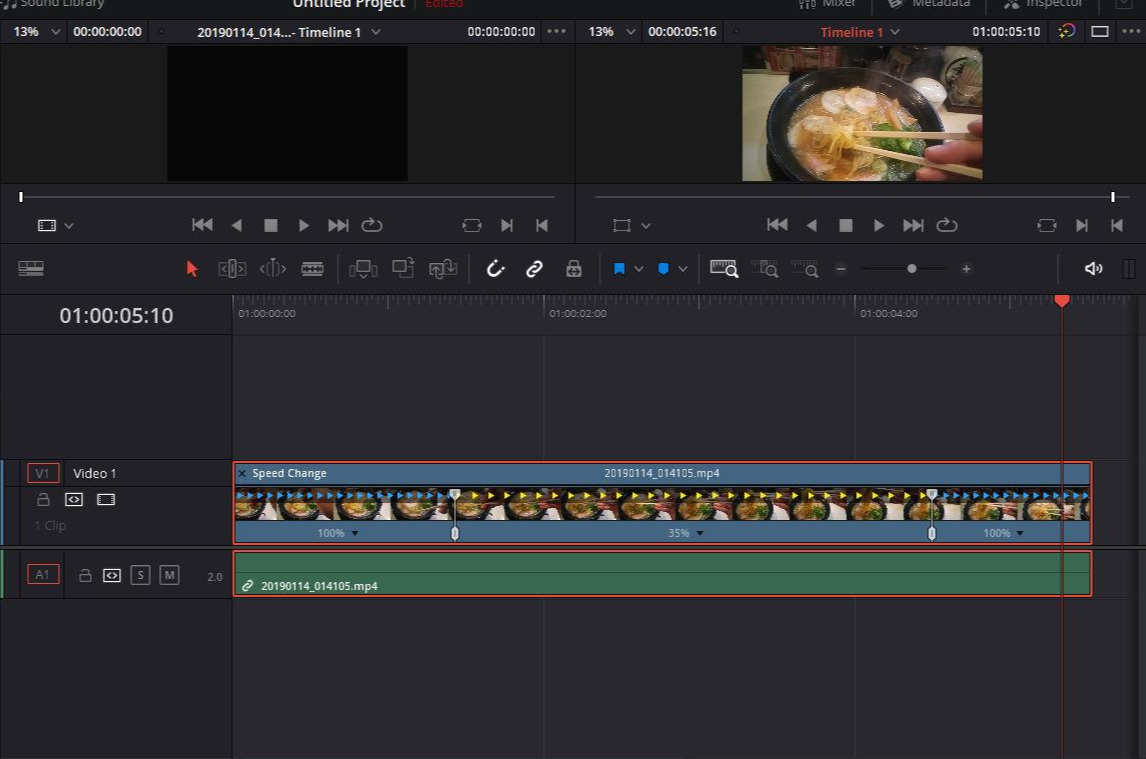
Task: Toggle the Position Lock icon
Action: 574,269
